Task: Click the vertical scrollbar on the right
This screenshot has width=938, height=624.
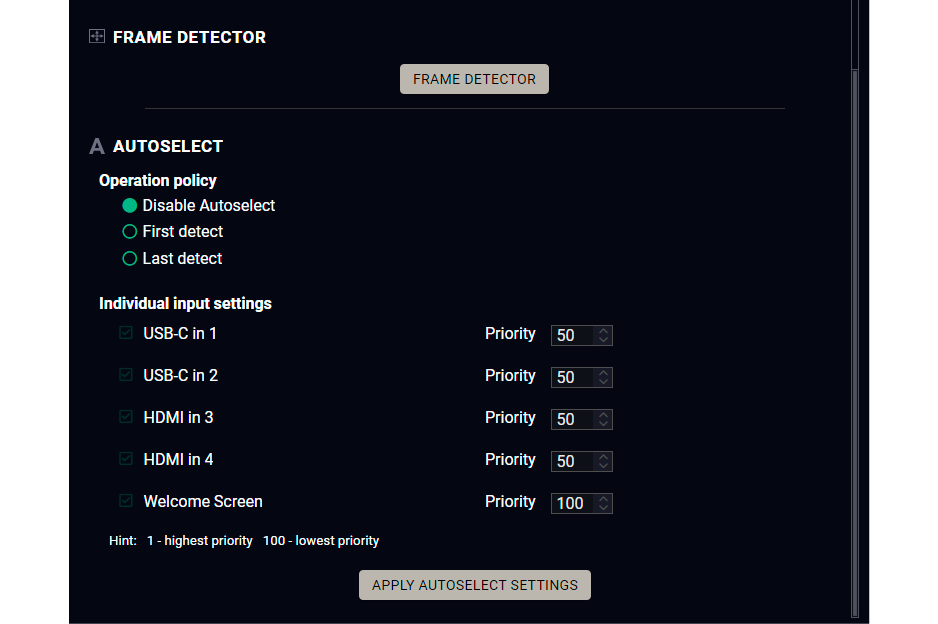Action: tap(854, 340)
